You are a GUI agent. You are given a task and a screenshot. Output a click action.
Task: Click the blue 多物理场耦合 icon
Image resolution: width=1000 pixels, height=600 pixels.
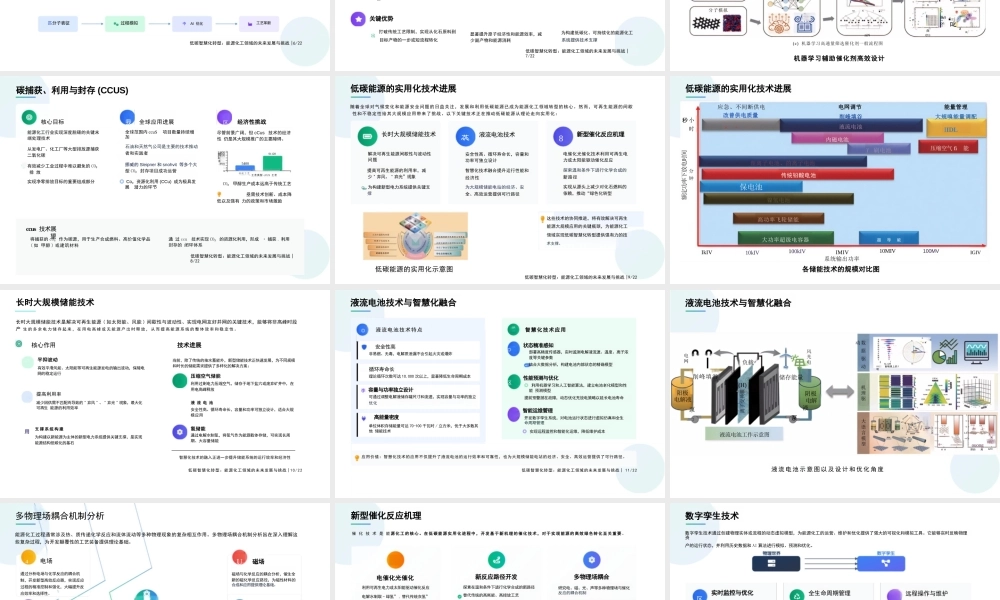[591, 559]
